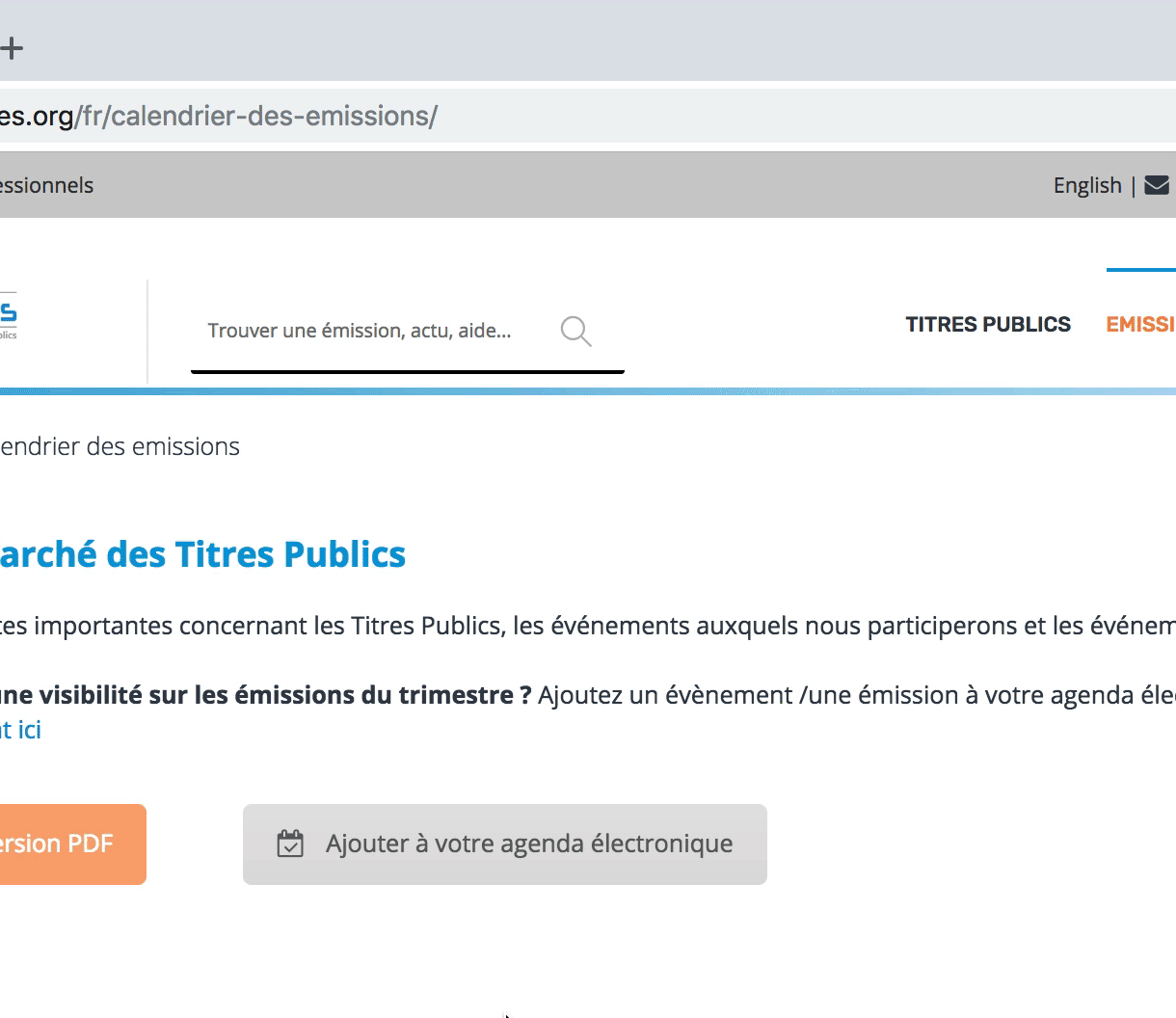1176x1018 pixels.
Task: Open the TITRES PUBLICS menu
Action: (987, 325)
